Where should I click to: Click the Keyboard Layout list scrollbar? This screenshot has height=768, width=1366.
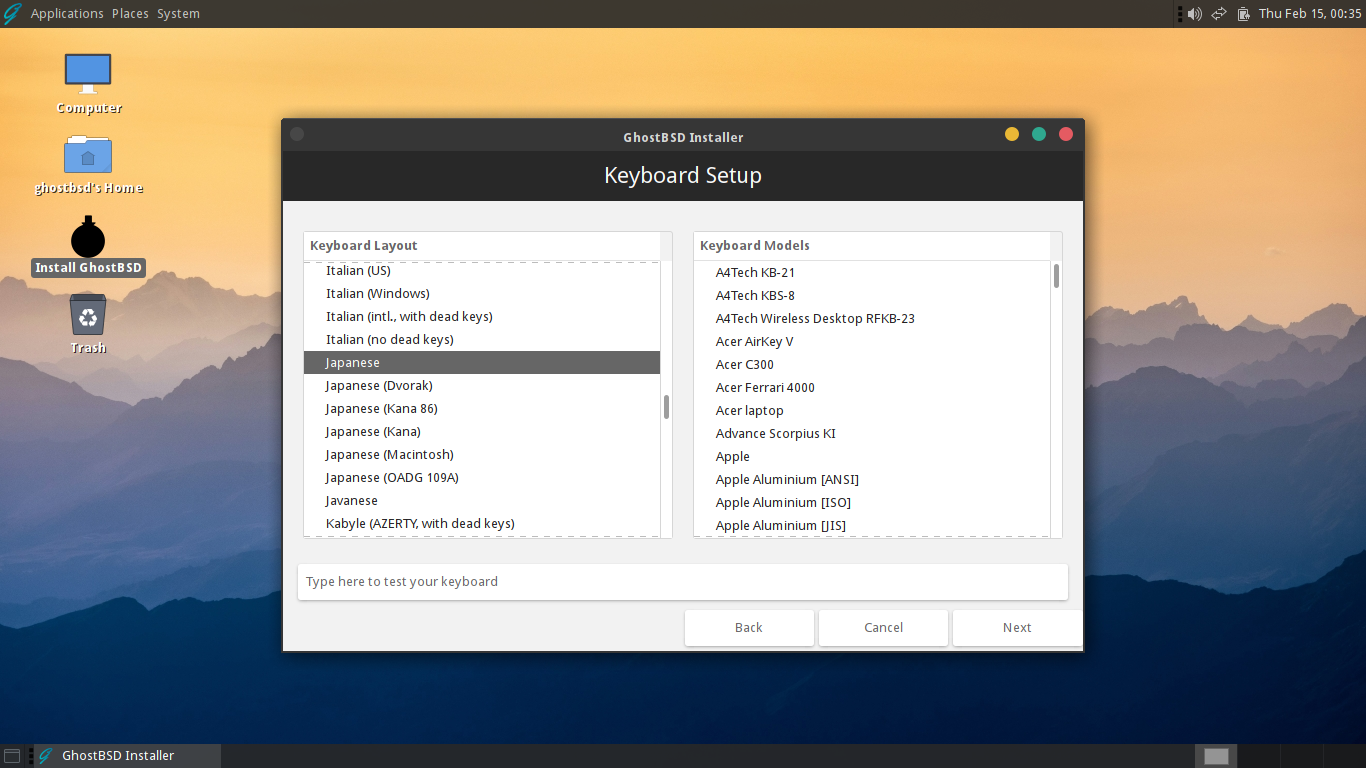[666, 407]
